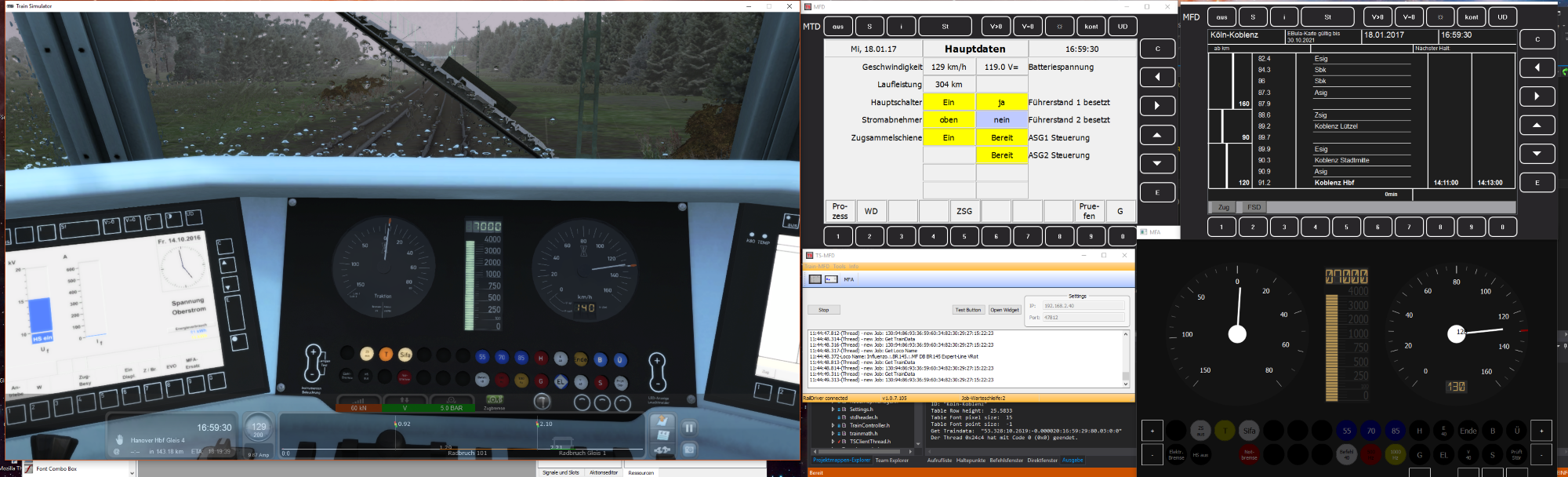Image resolution: width=1568 pixels, height=477 pixels.
Task: Click the Befehl 40 indicator lamp
Action: 1346,455
